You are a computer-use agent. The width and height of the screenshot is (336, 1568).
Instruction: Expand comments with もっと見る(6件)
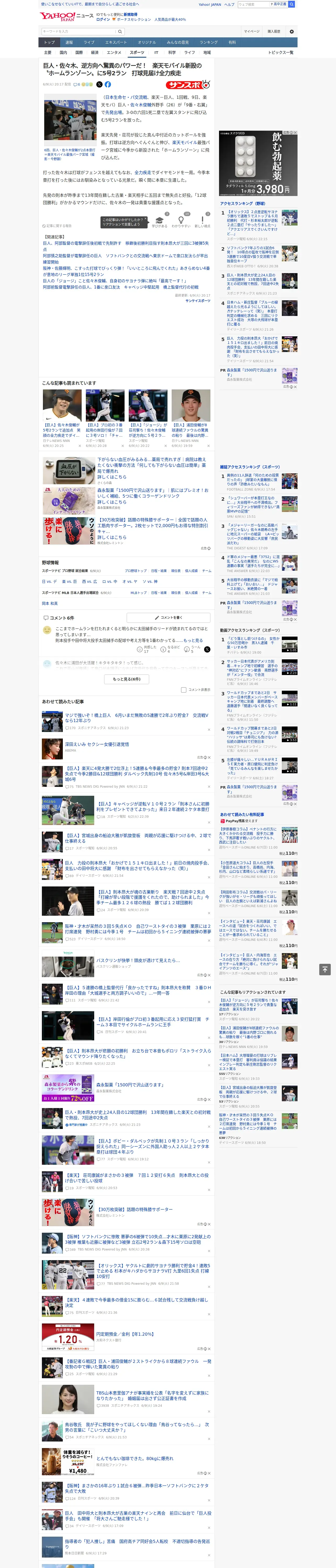tap(127, 679)
